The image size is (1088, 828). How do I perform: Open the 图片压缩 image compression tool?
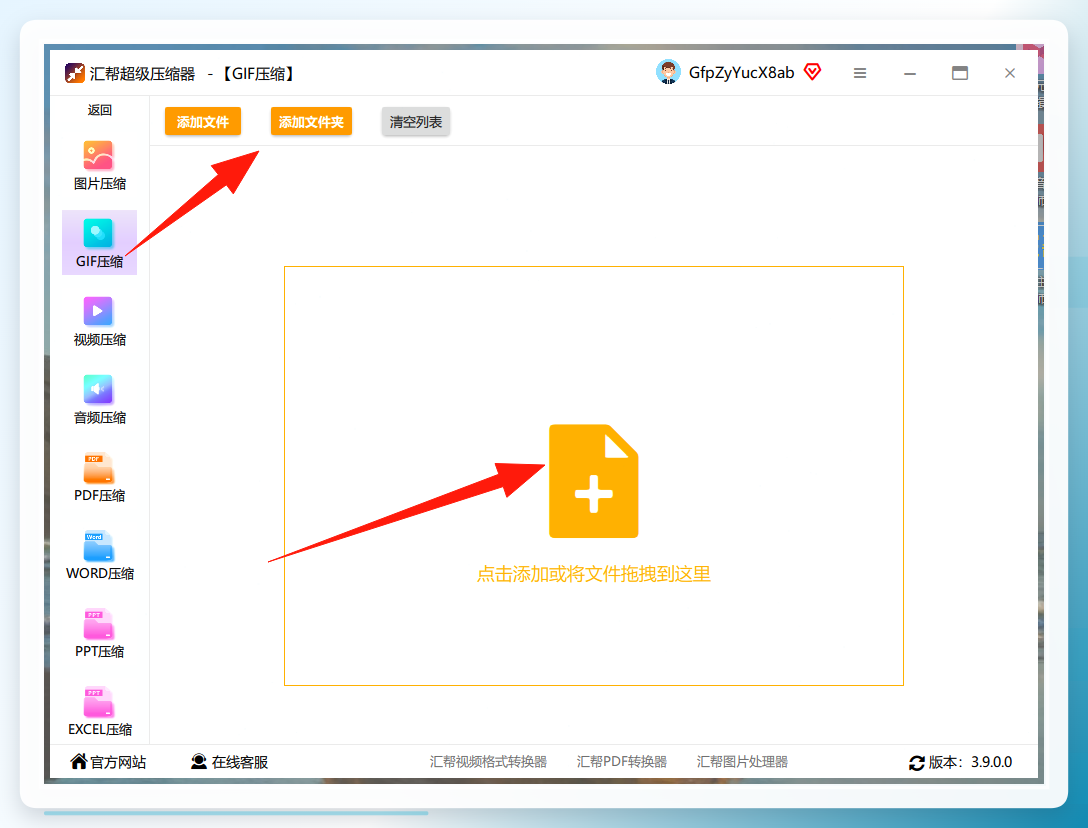pyautogui.click(x=99, y=165)
